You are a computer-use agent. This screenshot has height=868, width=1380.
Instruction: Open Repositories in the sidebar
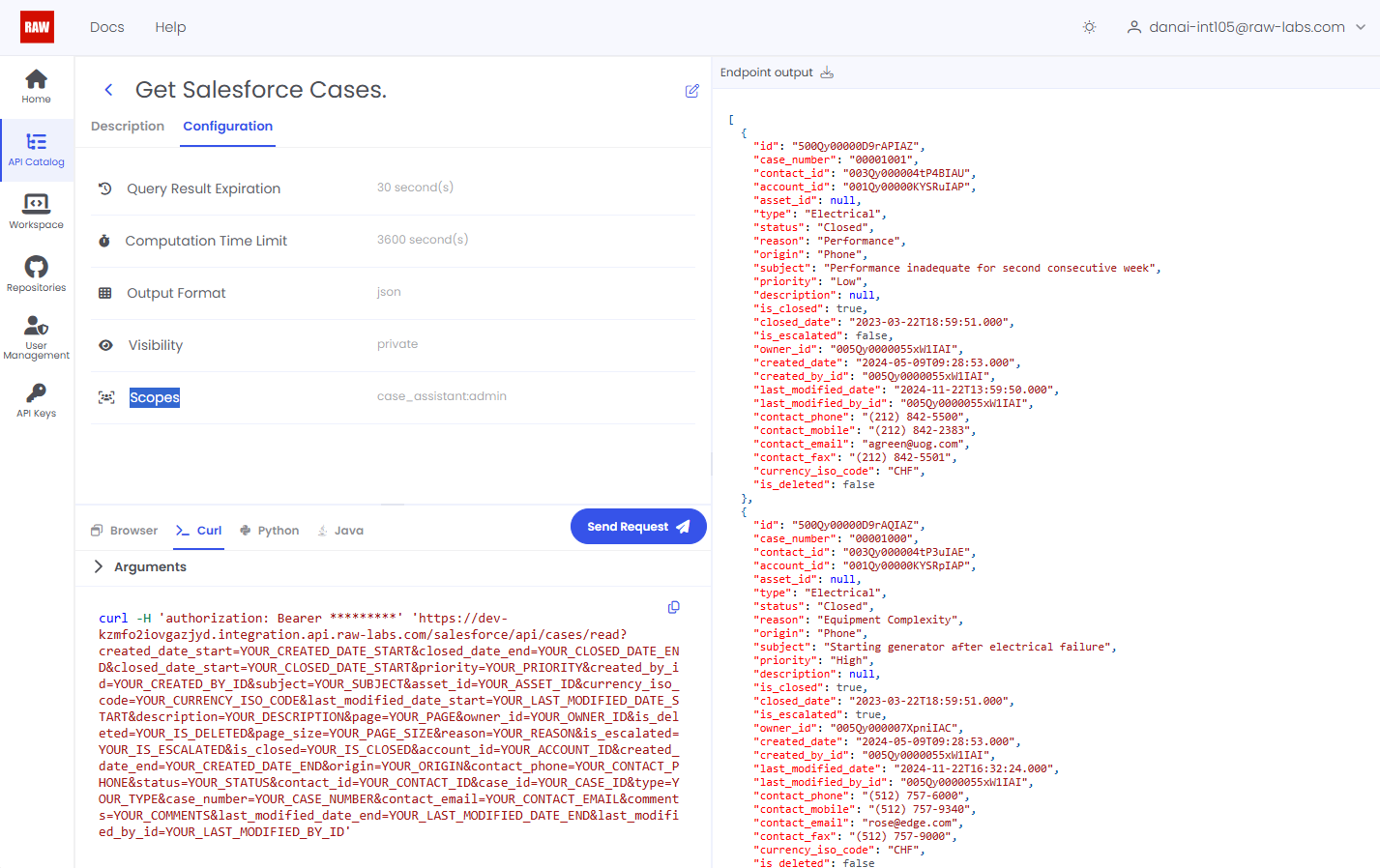tap(37, 275)
